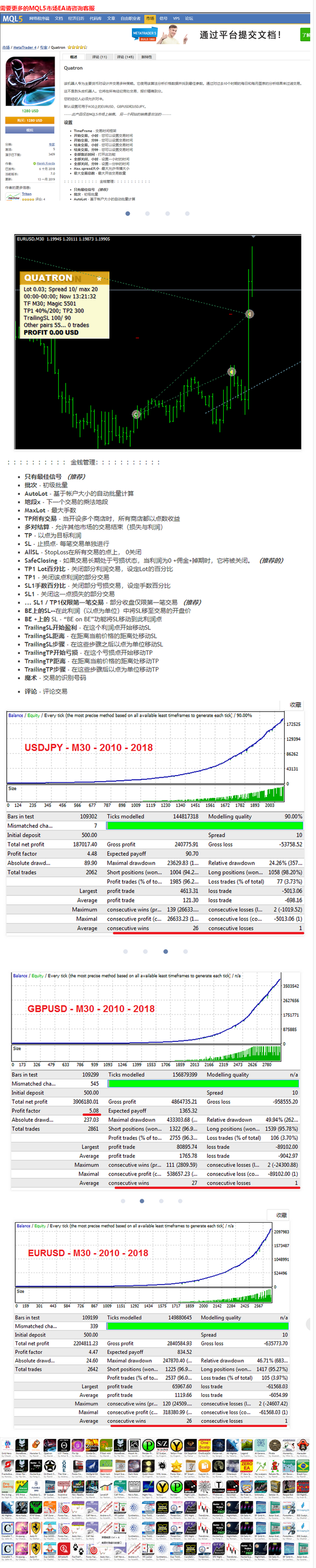316x1568 pixels.
Task: Follow the MetaTrader 4 breadcrumb link
Action: tap(25, 47)
